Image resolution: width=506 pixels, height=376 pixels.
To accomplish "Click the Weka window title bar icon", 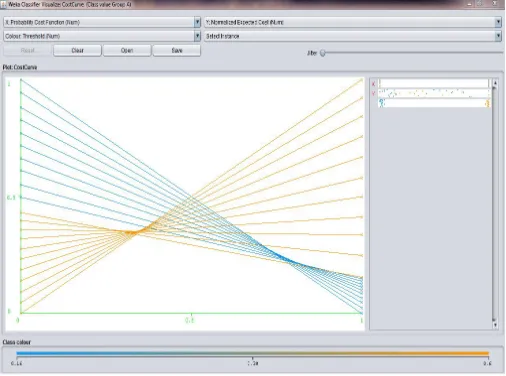I will click(x=4, y=4).
